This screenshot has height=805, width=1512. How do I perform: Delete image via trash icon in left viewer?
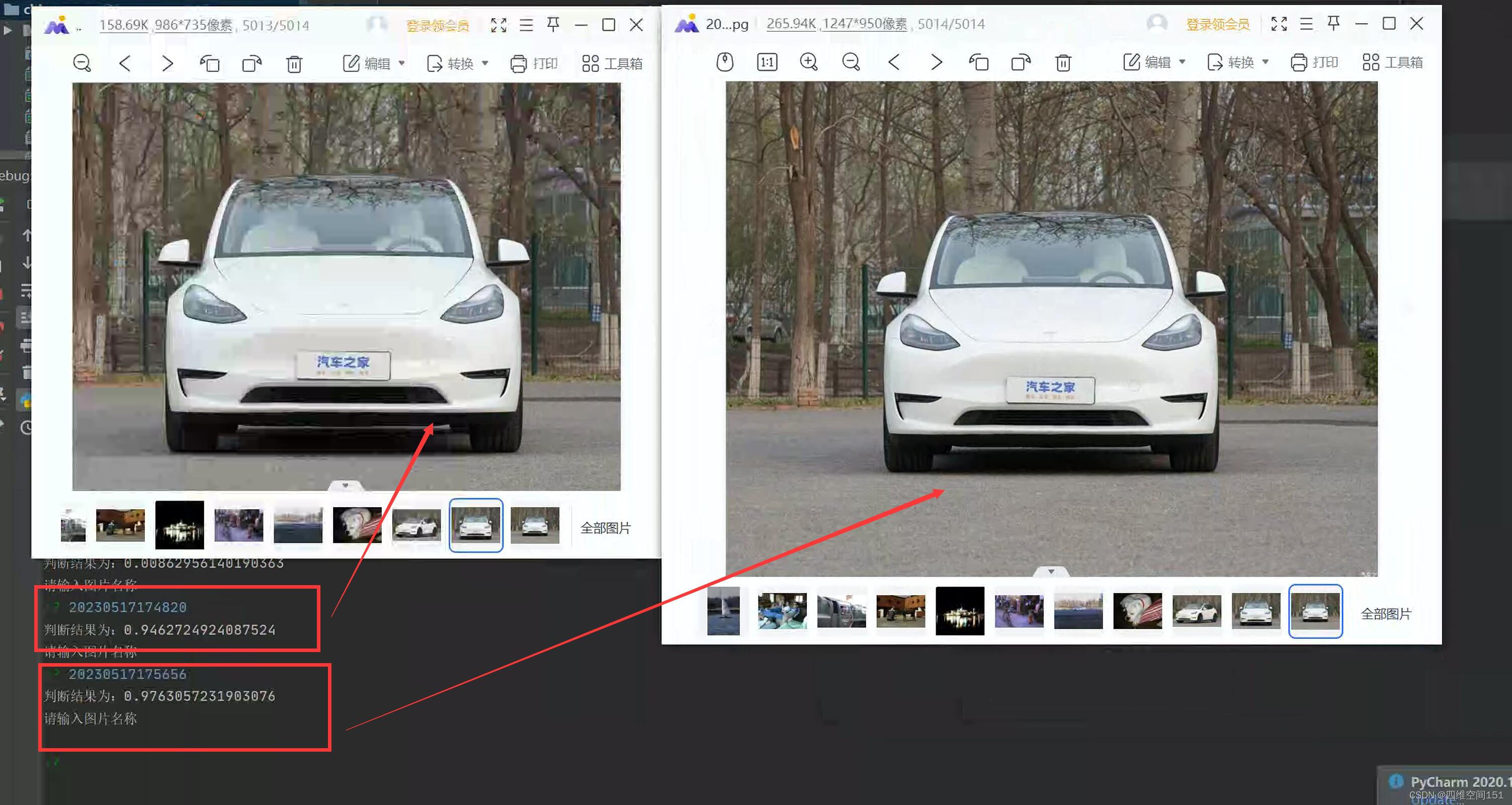tap(294, 63)
